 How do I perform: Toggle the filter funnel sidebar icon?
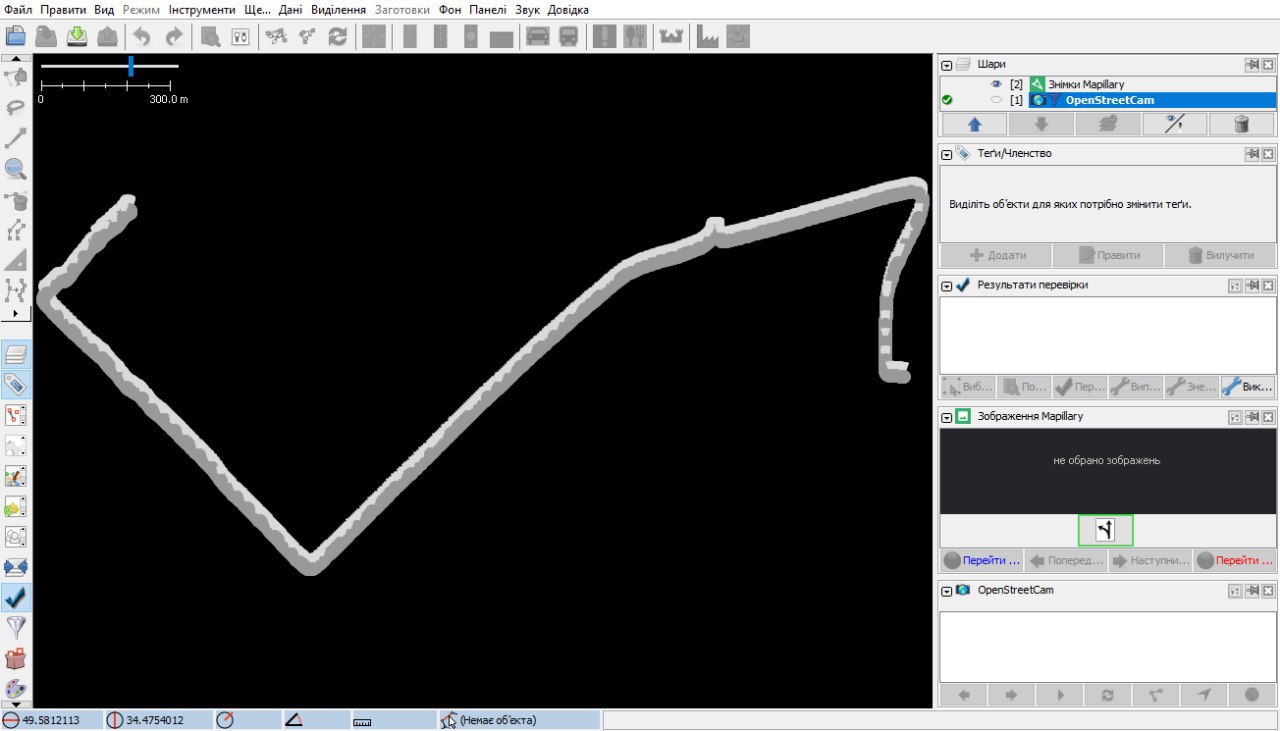tap(16, 628)
